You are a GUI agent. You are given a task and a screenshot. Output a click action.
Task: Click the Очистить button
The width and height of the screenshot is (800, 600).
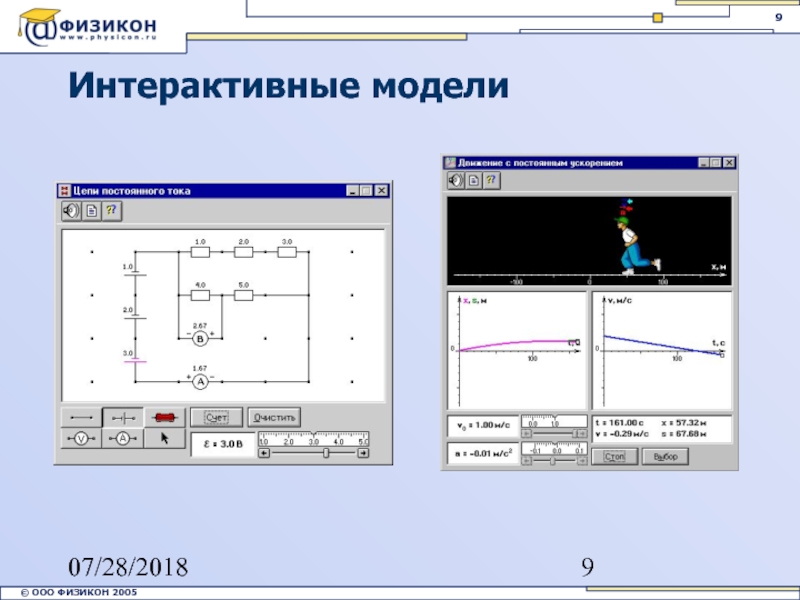pos(274,417)
